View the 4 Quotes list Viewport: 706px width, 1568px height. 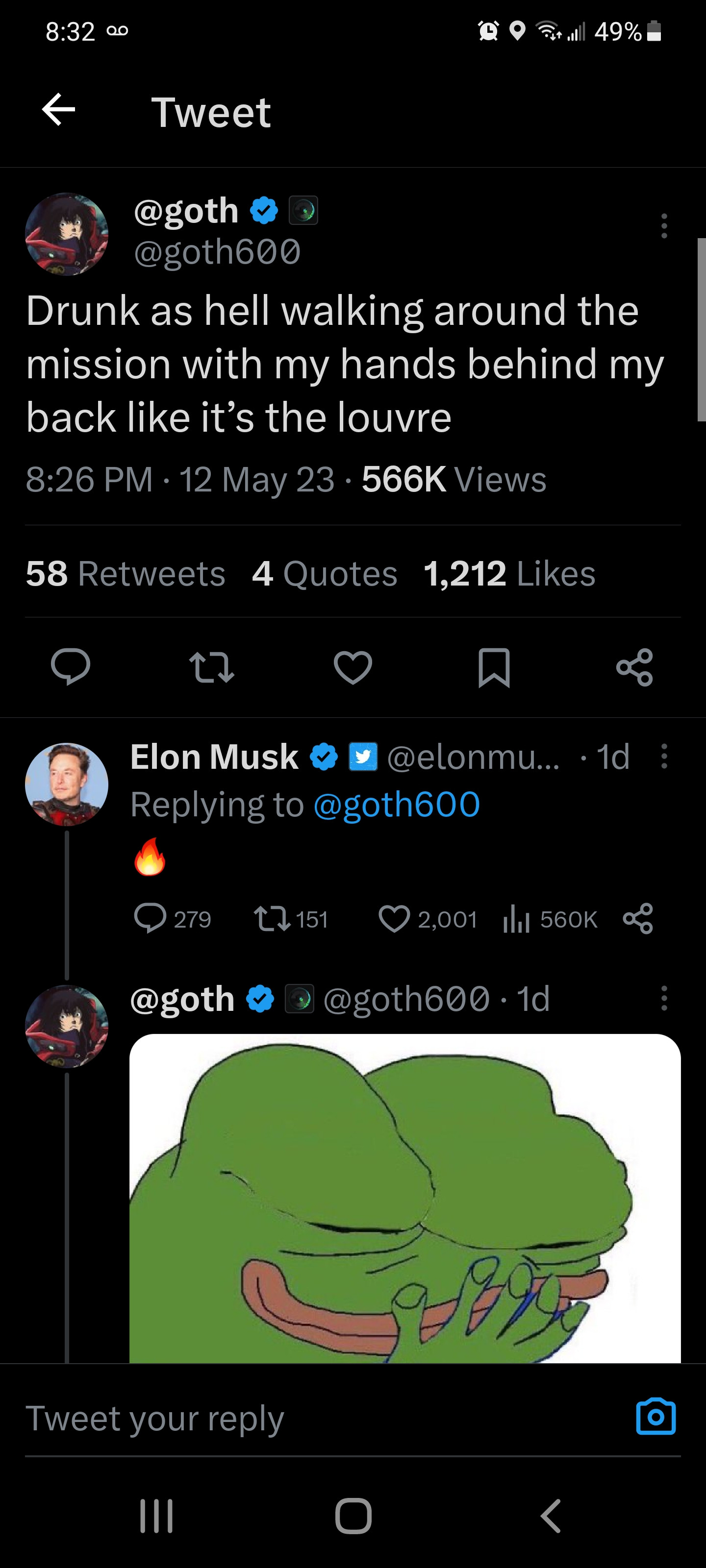325,573
